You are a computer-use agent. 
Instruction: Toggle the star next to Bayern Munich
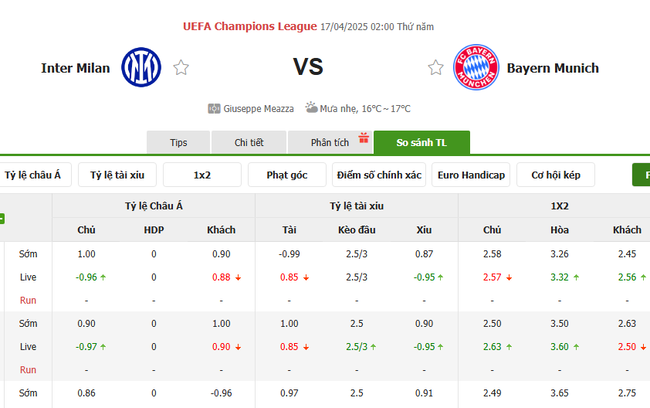coord(435,68)
